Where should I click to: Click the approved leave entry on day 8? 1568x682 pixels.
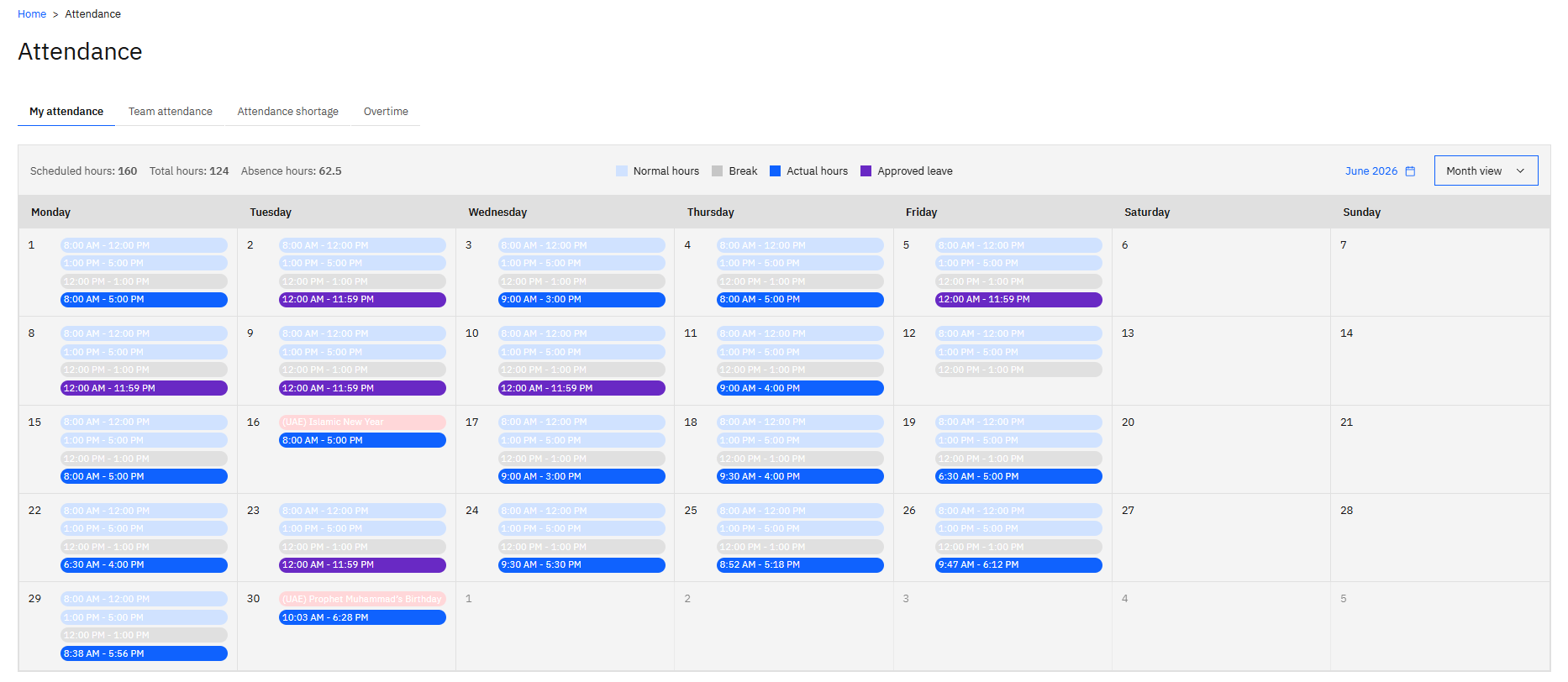tap(144, 388)
